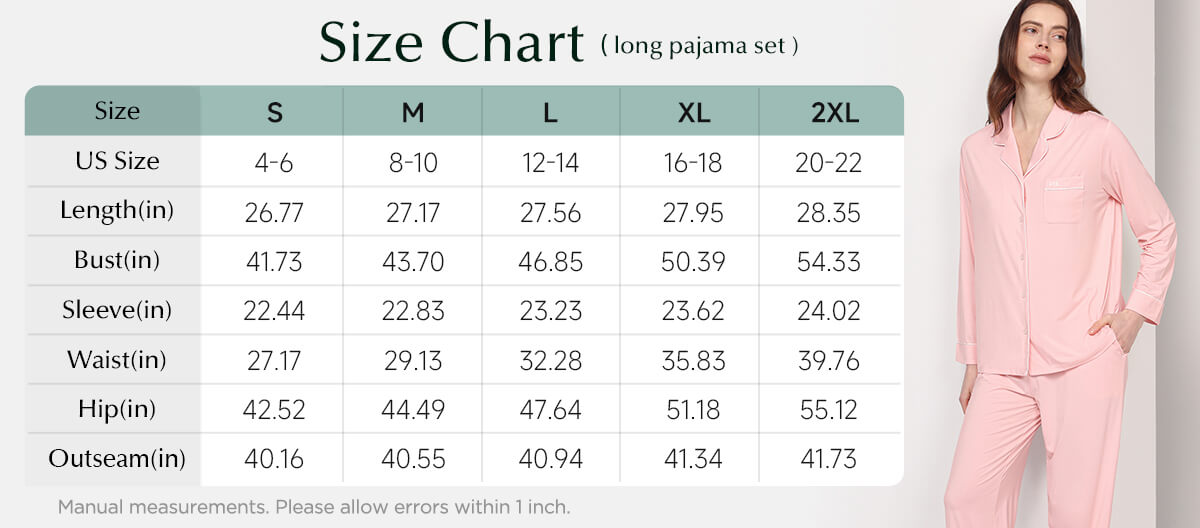
Task: Click the Bust(in) row label
Action: 117,260
